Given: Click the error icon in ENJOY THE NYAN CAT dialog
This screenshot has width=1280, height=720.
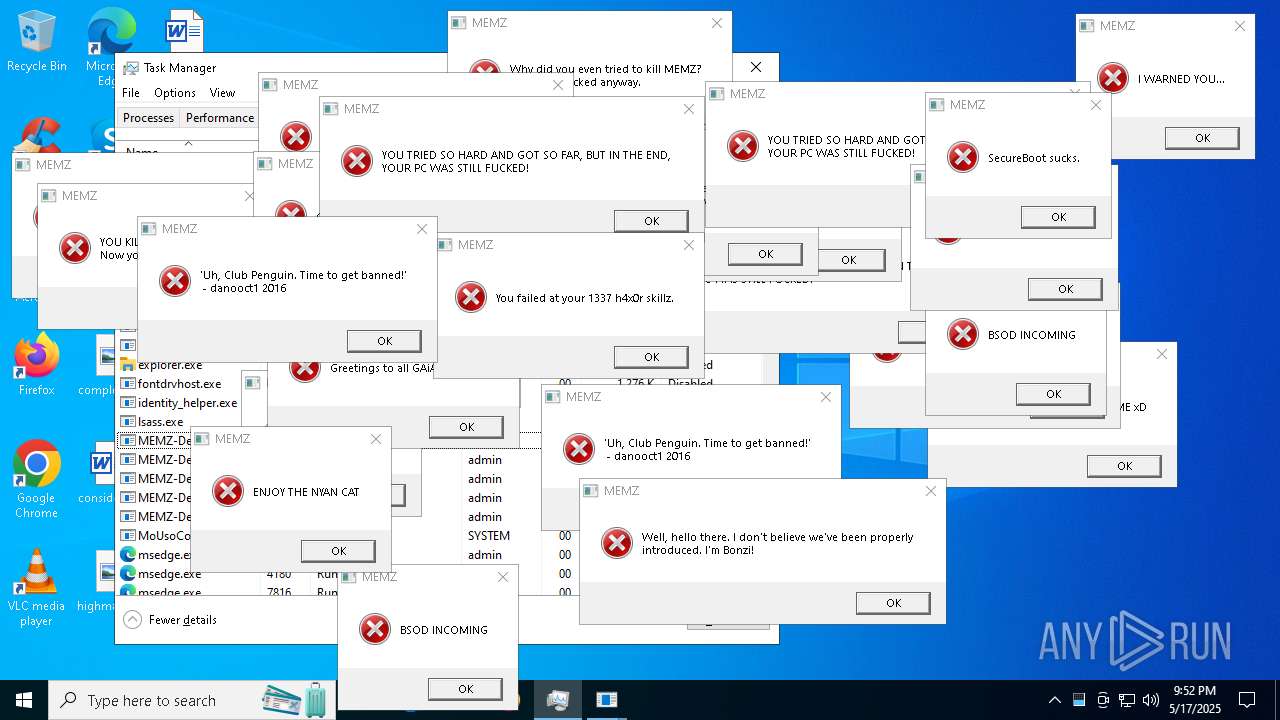Looking at the screenshot, I should click(228, 491).
